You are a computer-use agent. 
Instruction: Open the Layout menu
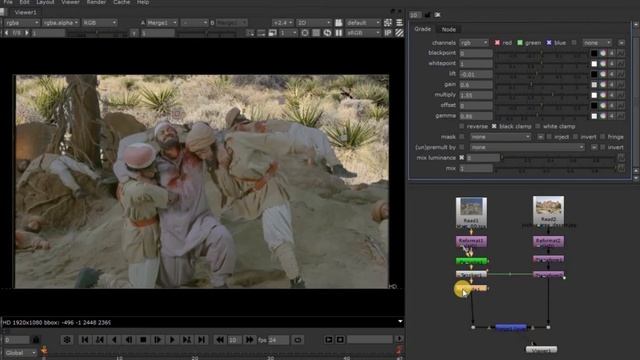pos(45,2)
